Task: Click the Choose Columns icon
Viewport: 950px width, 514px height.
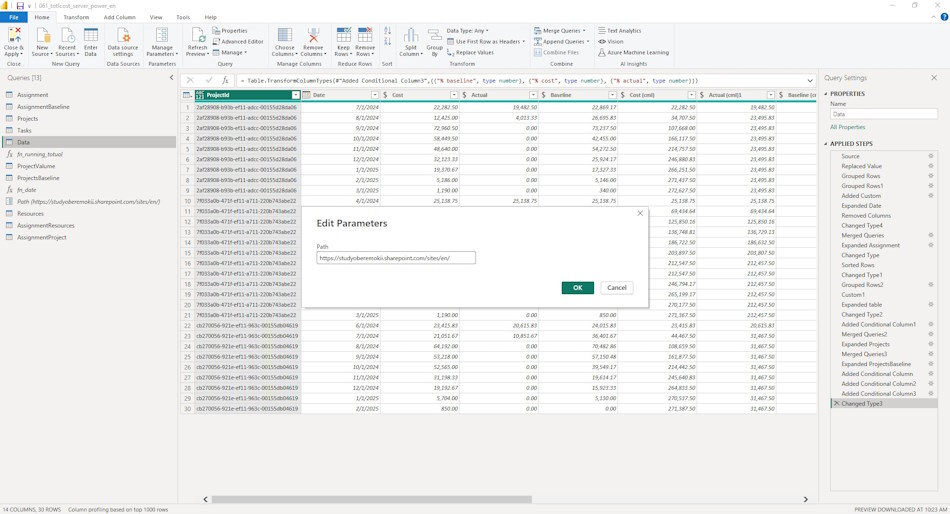Action: tap(284, 36)
